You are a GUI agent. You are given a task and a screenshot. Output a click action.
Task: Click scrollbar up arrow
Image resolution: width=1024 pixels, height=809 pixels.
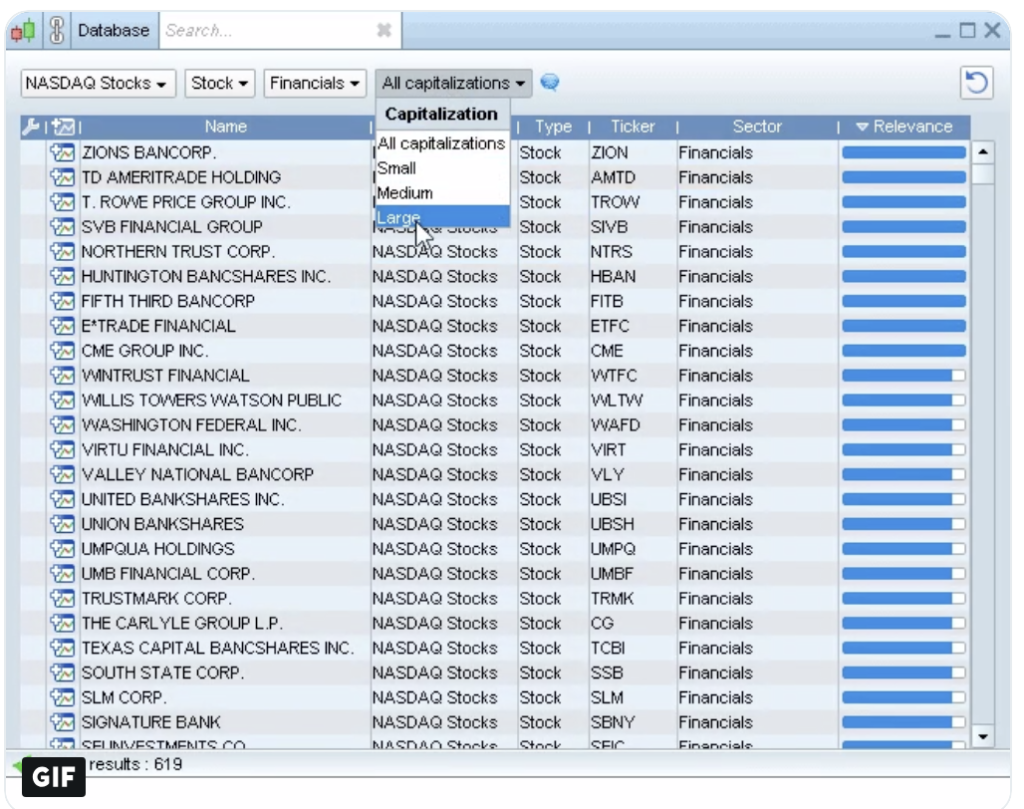click(983, 153)
